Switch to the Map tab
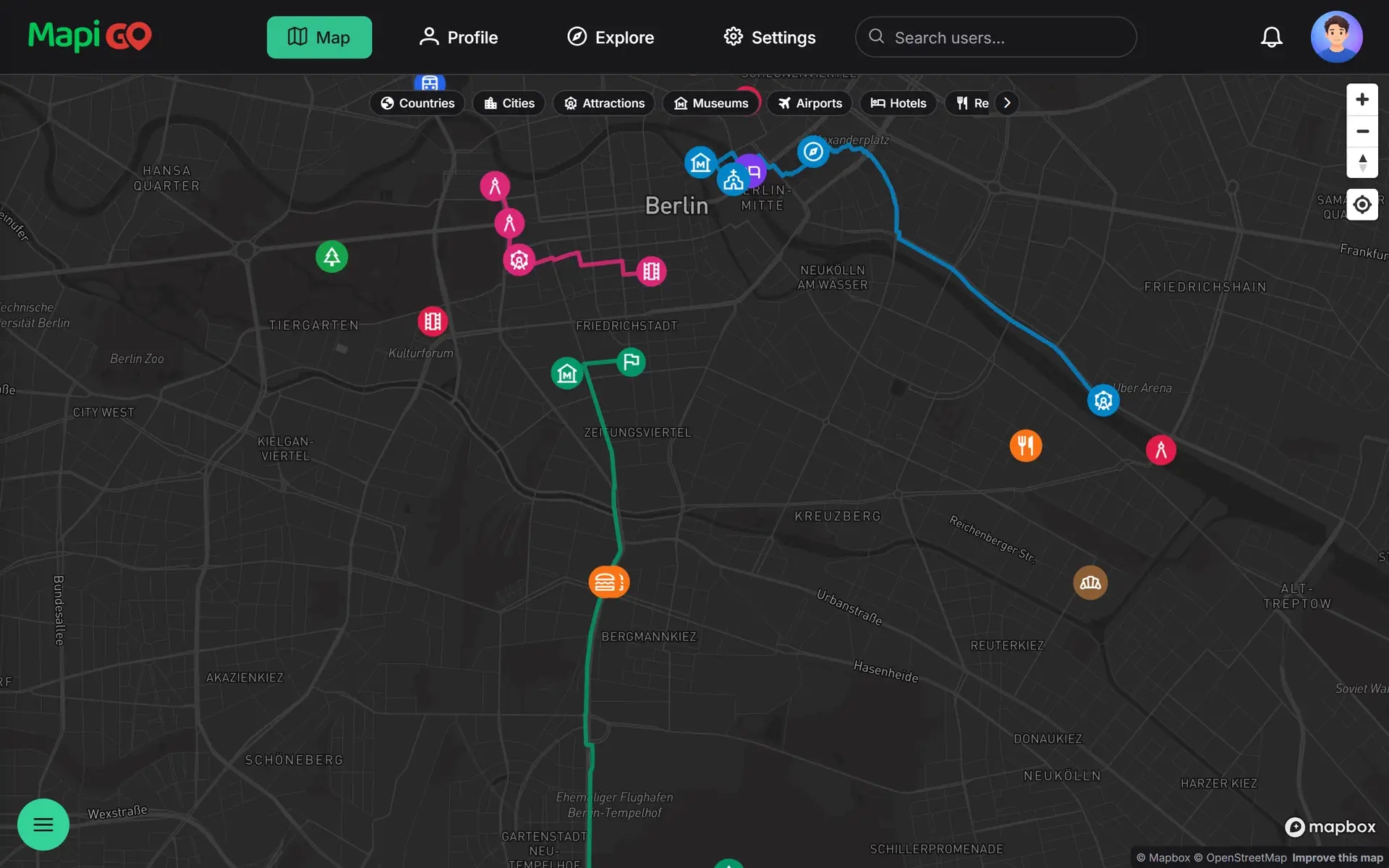The image size is (1389, 868). pos(319,37)
